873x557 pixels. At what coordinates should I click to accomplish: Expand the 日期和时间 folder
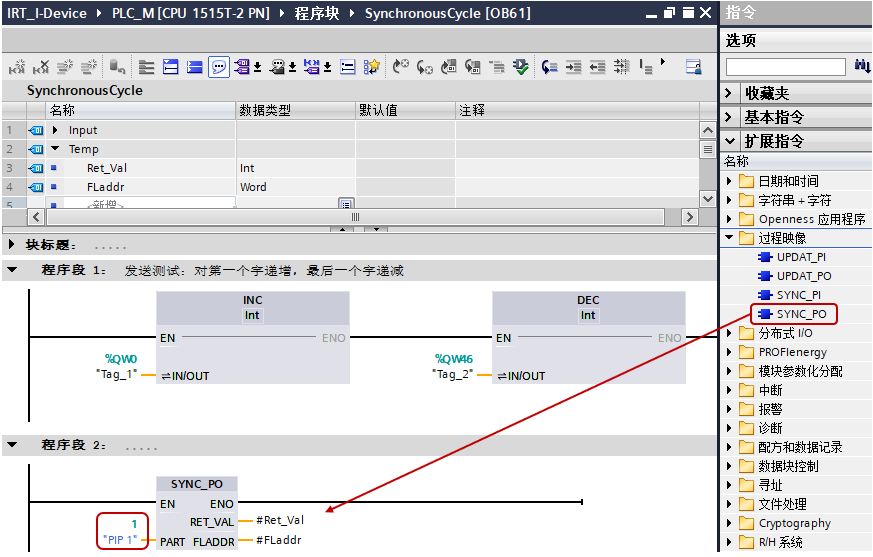pos(729,181)
